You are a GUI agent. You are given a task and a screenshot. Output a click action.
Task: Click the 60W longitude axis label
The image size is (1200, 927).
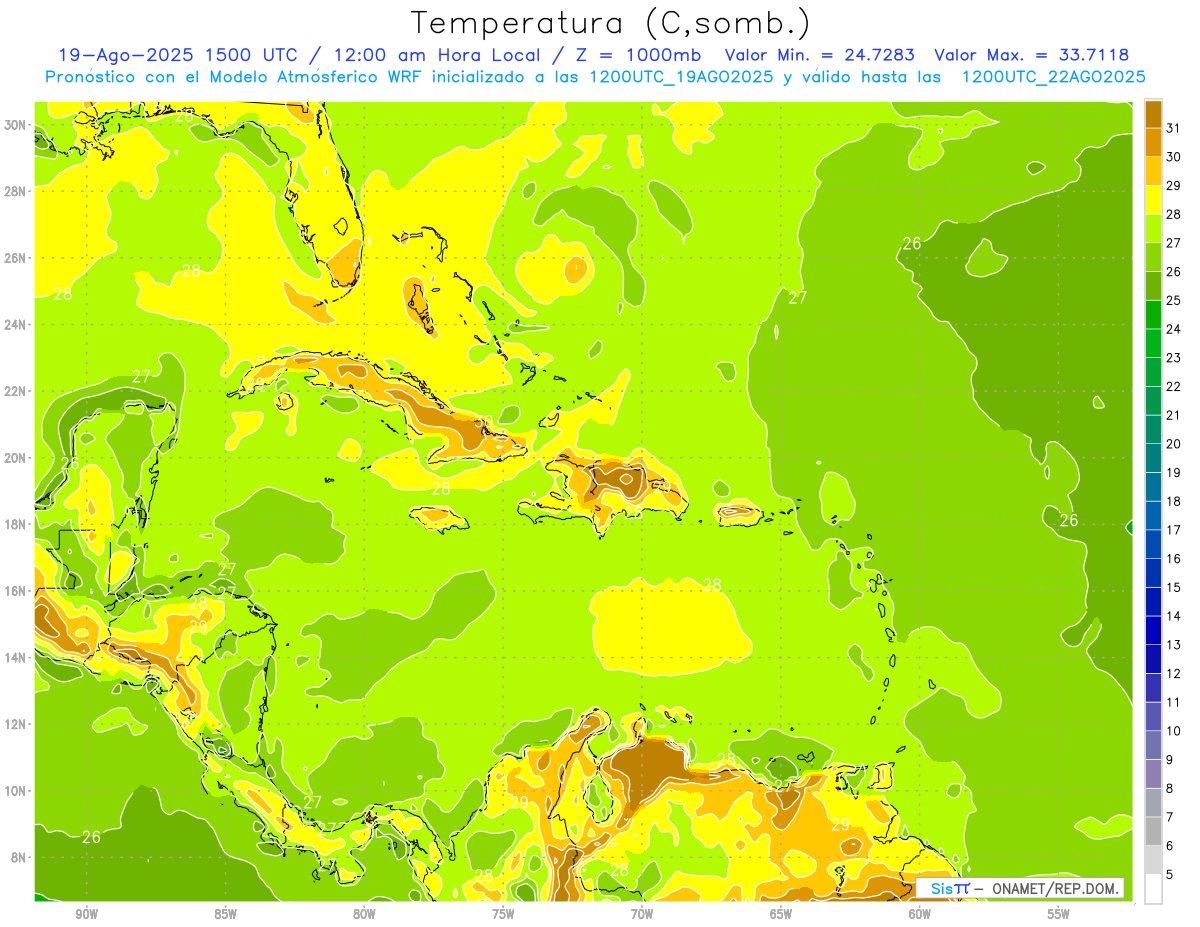[920, 914]
